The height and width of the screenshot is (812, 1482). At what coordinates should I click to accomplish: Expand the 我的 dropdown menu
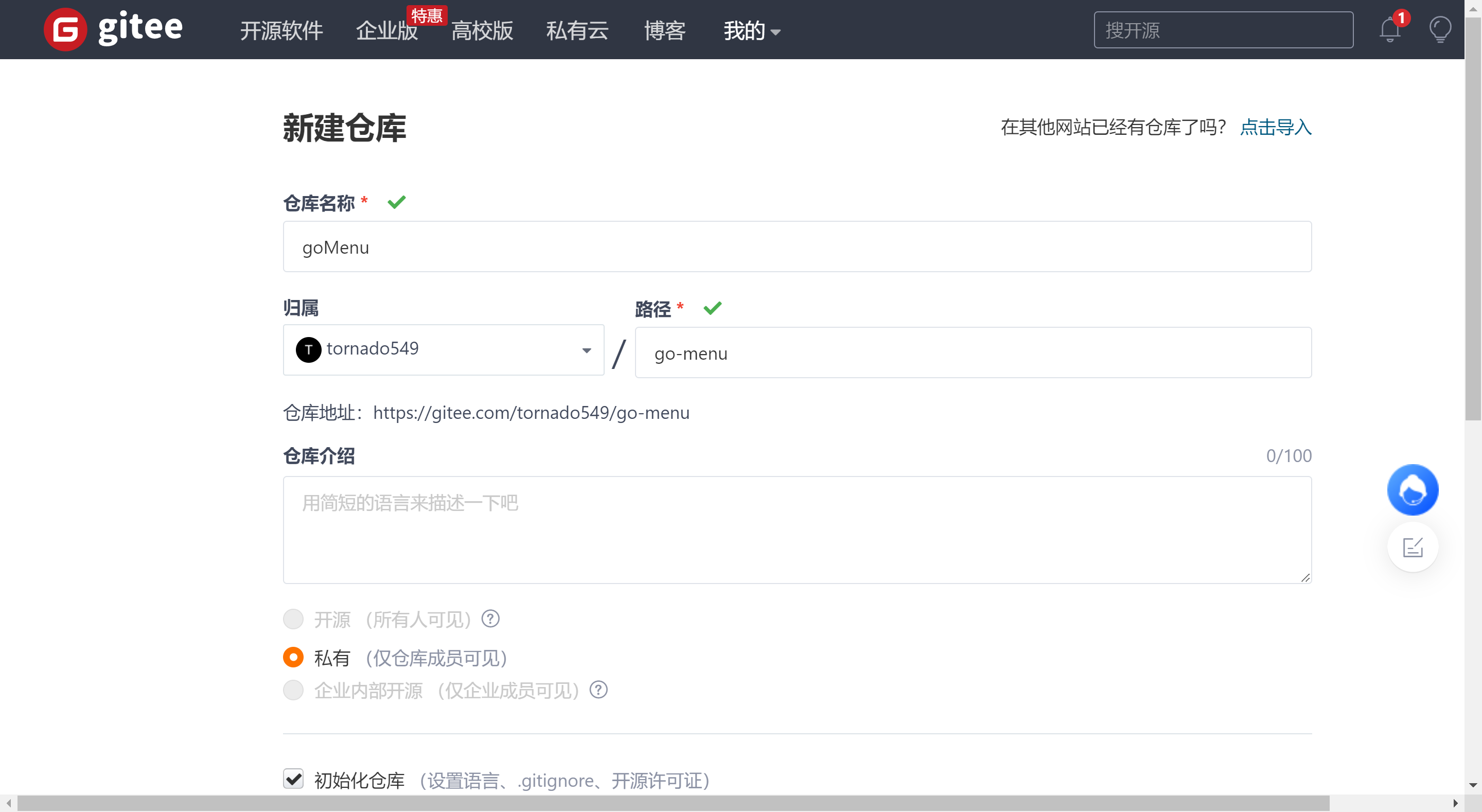(x=751, y=30)
